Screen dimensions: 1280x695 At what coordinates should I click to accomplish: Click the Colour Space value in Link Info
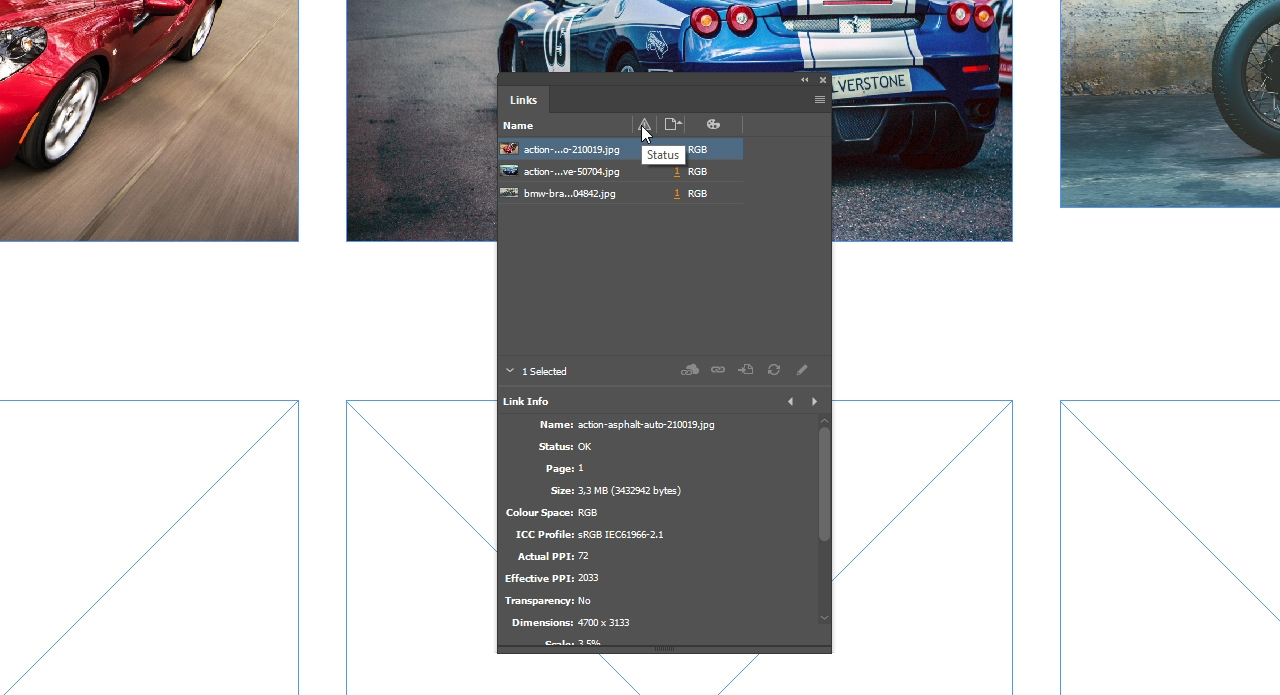(x=587, y=512)
